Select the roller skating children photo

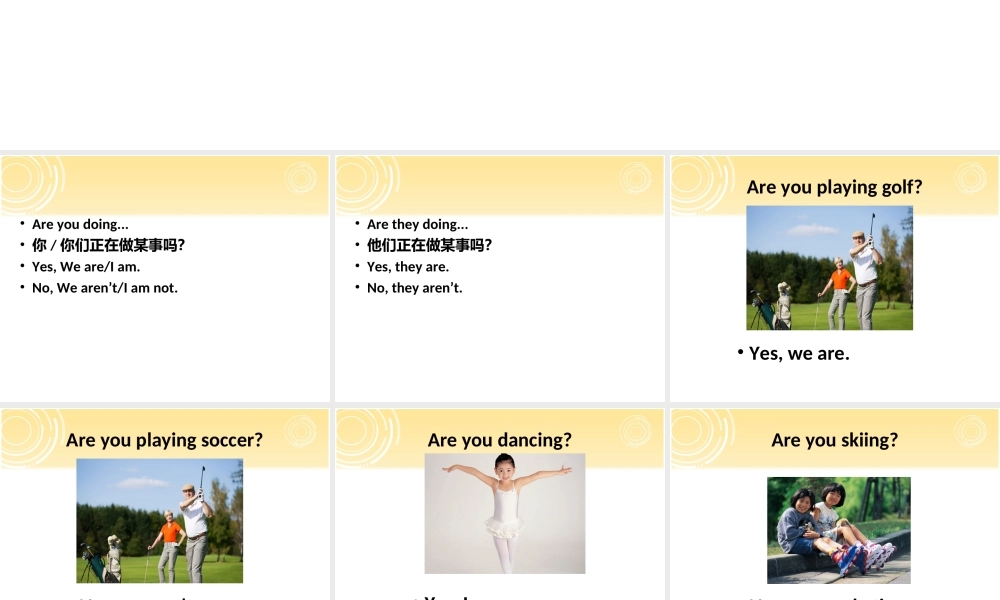(x=836, y=530)
